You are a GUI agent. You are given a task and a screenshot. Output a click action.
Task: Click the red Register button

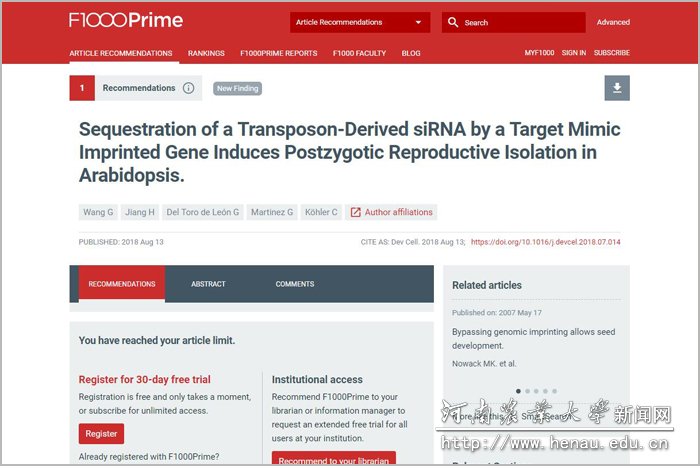click(x=101, y=434)
